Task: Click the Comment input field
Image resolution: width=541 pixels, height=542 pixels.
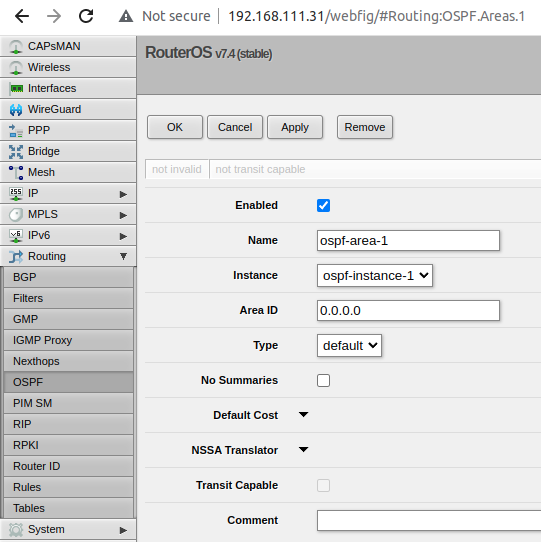Action: (x=429, y=520)
